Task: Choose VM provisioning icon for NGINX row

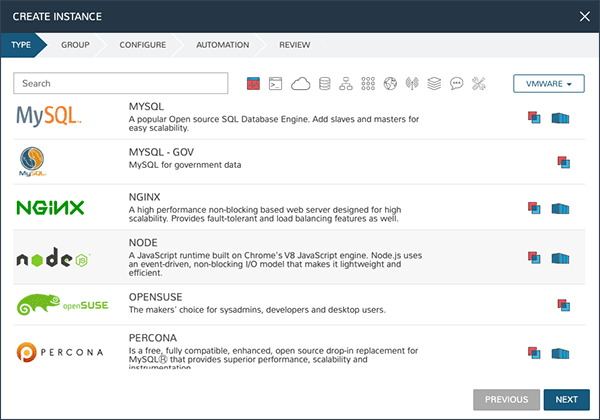Action: pos(534,208)
